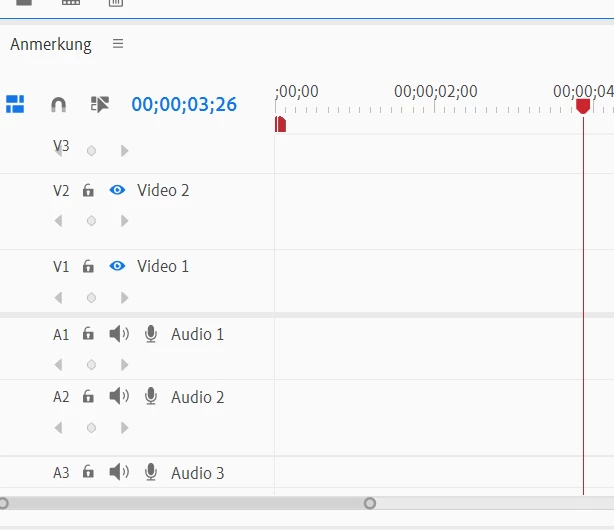614x530 pixels.
Task: Select the Audio 1 track name
Action: (197, 335)
